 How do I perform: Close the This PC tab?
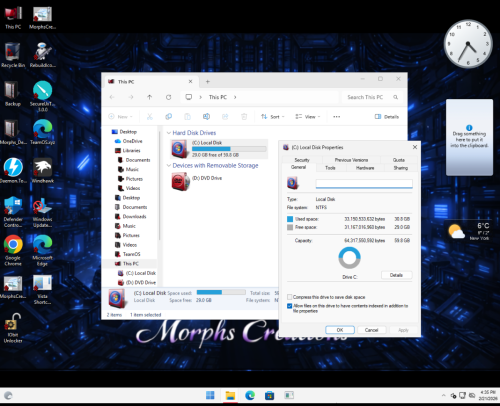190,81
